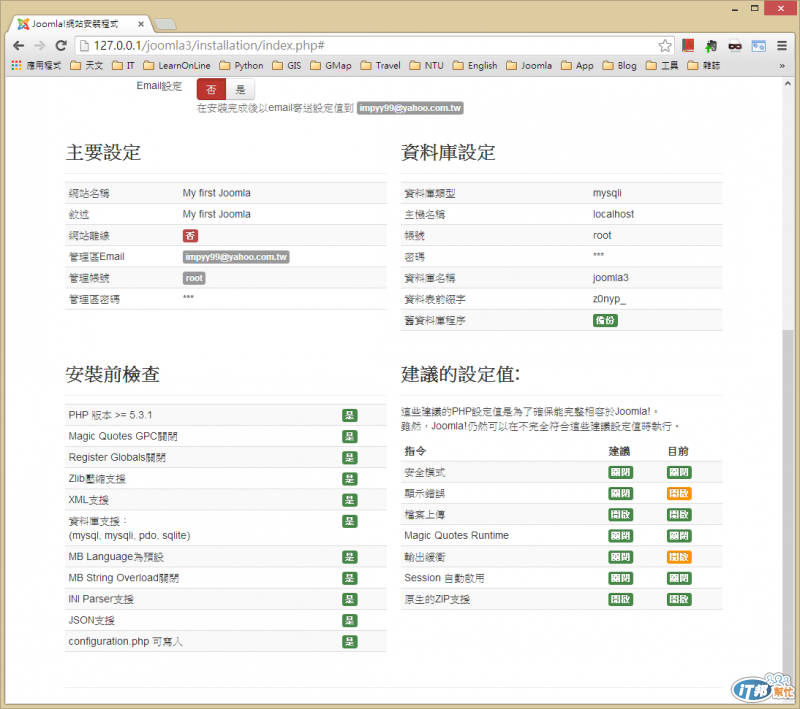The width and height of the screenshot is (800, 709).
Task: Click the z0nyp_ table prefix value
Action: (x=609, y=299)
